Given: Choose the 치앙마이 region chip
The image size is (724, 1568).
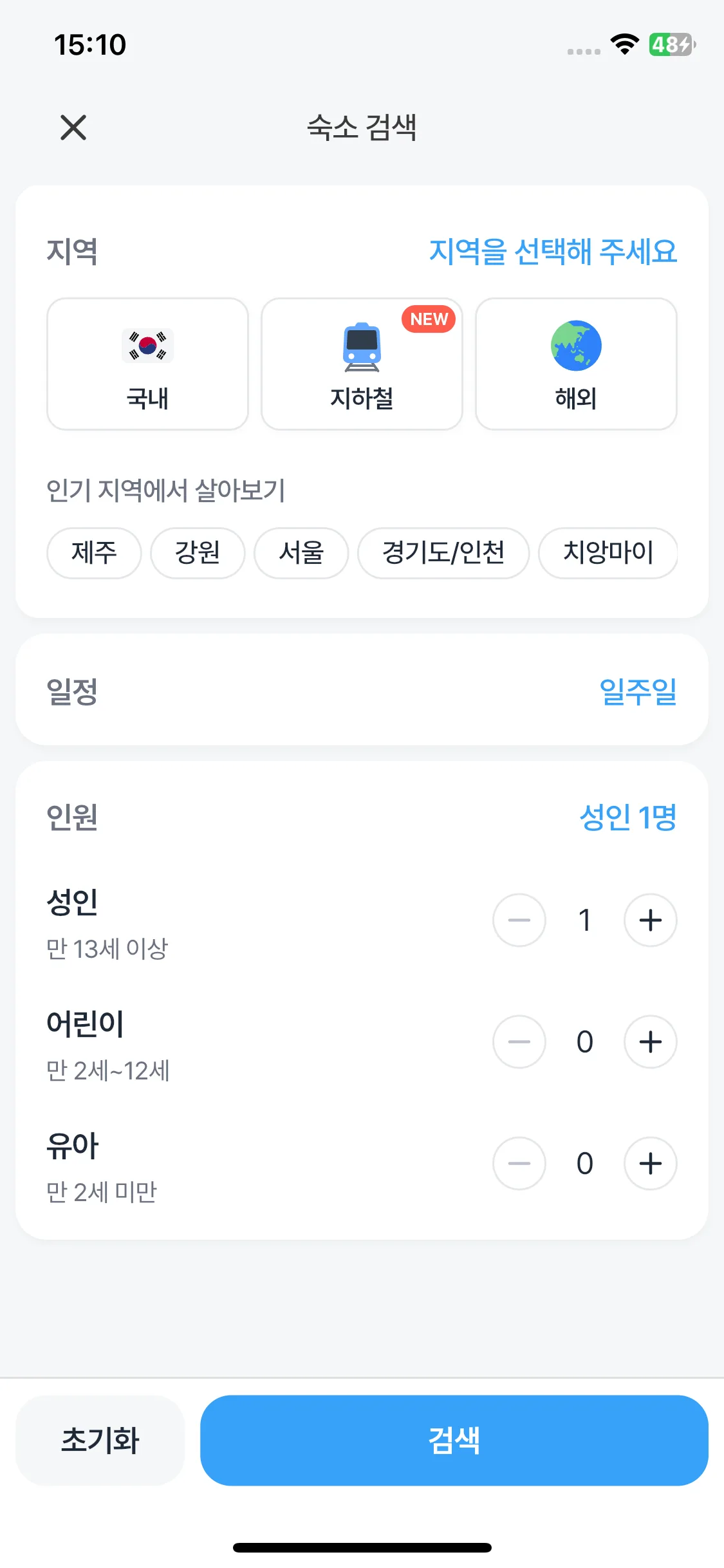Looking at the screenshot, I should point(608,553).
